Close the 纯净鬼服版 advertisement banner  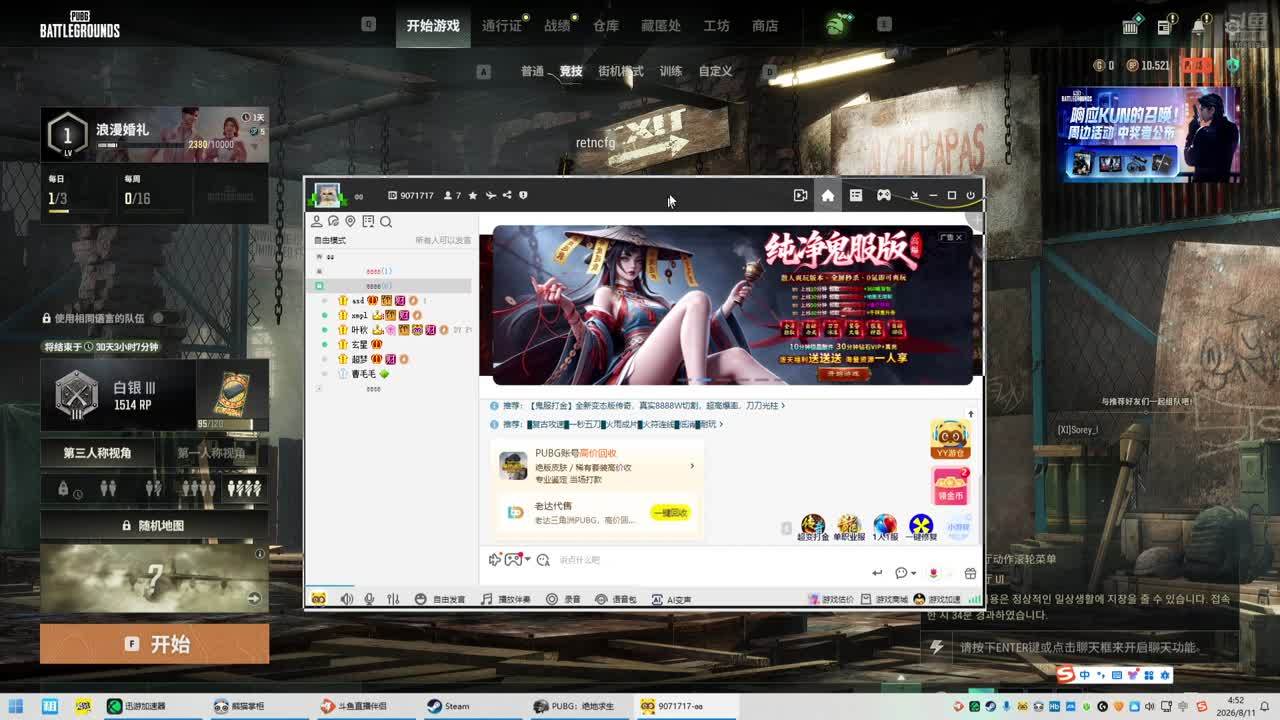pos(959,237)
